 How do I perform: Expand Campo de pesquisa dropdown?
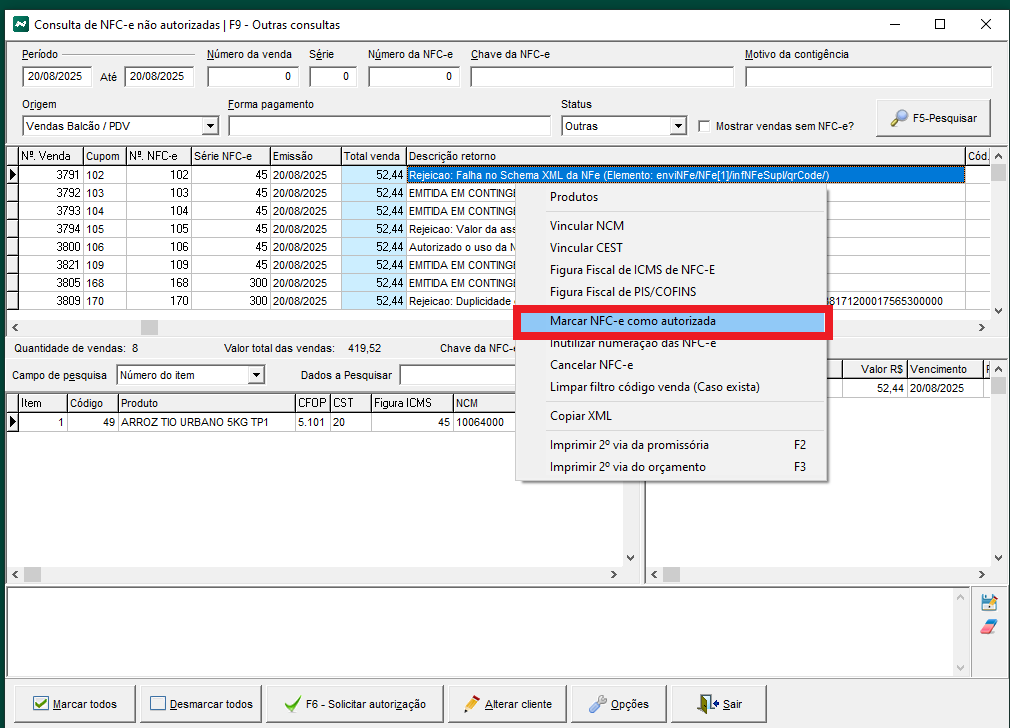click(x=256, y=375)
